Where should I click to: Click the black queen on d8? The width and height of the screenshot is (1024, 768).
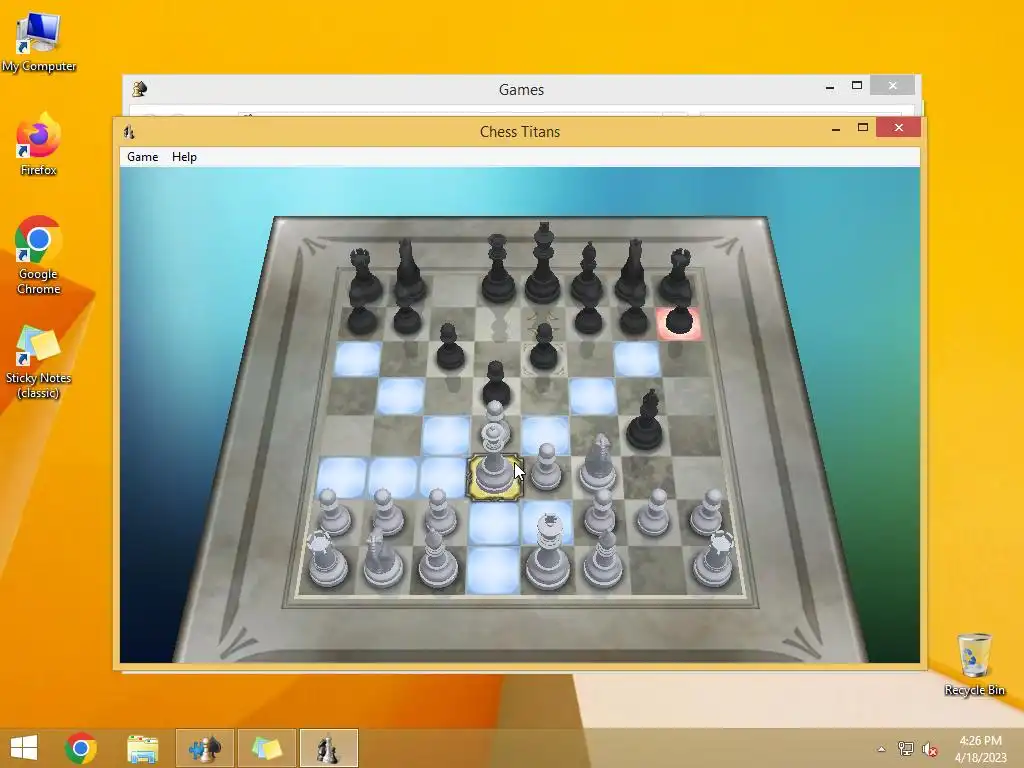coord(498,269)
